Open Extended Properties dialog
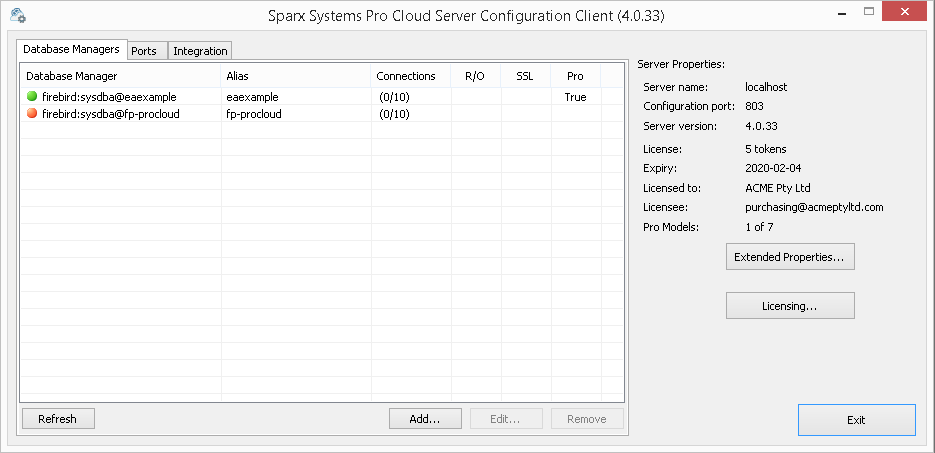The image size is (935, 453). pos(790,257)
